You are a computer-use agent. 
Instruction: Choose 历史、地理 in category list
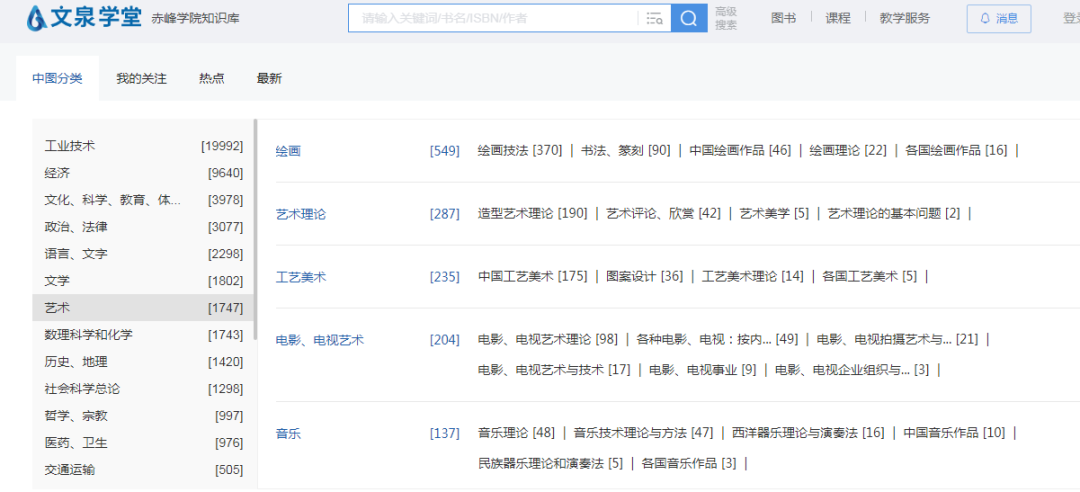[76, 362]
